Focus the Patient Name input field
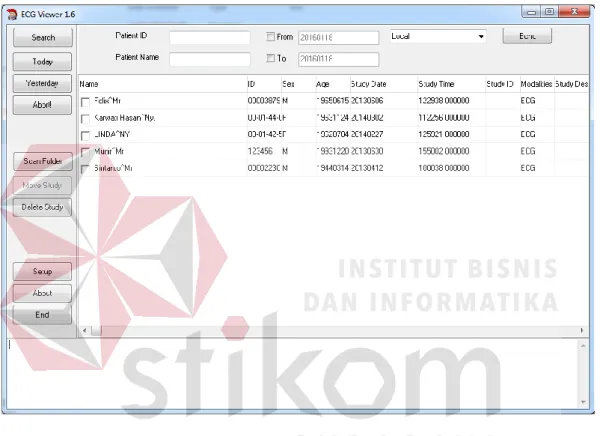 tap(210, 59)
